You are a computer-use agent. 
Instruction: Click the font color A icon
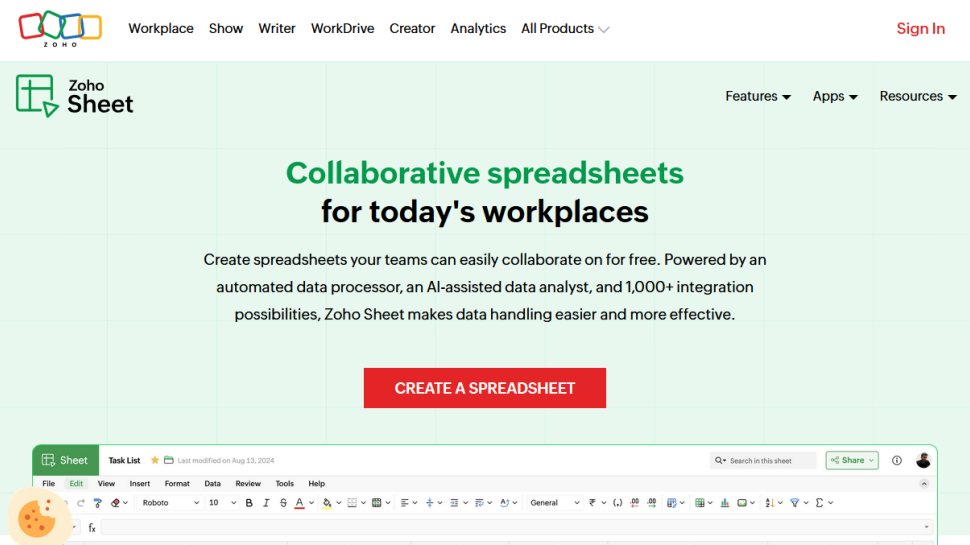point(299,503)
